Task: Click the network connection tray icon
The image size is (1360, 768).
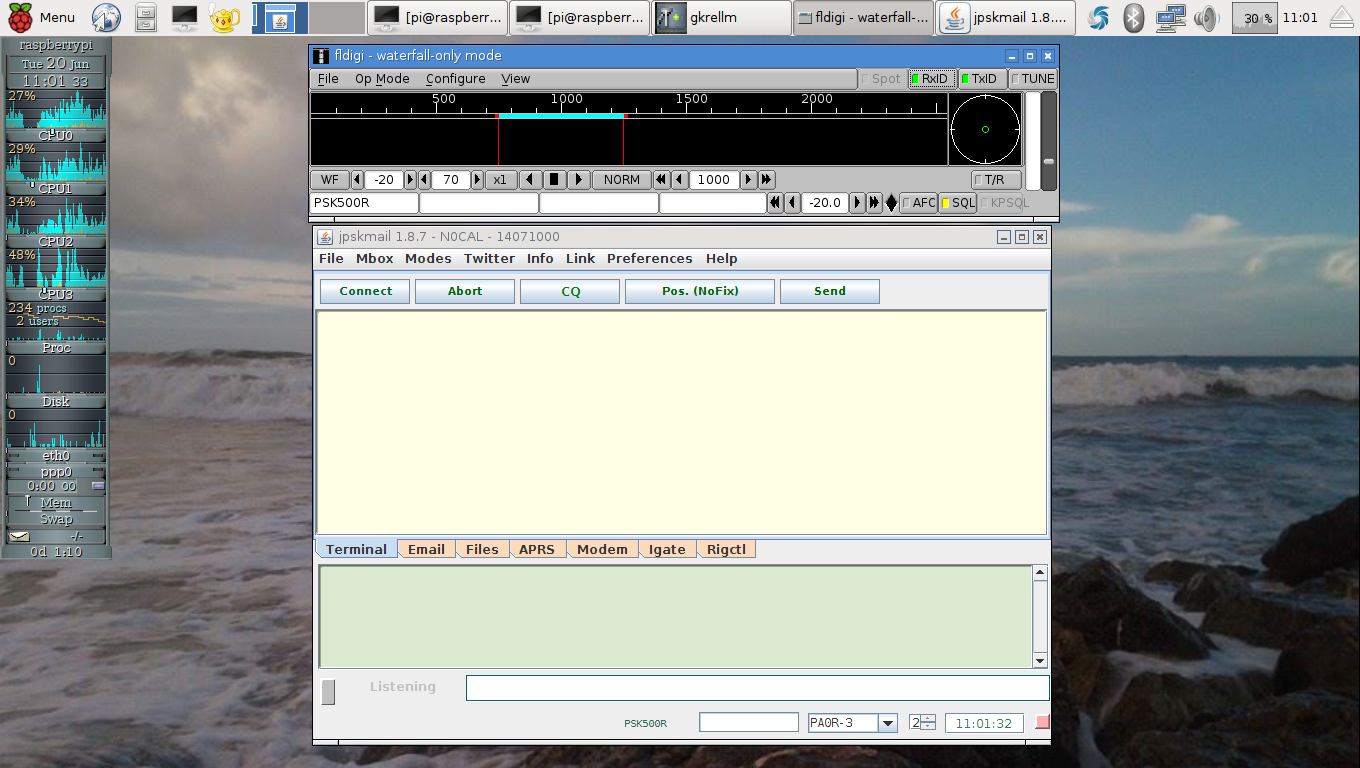Action: 1170,17
